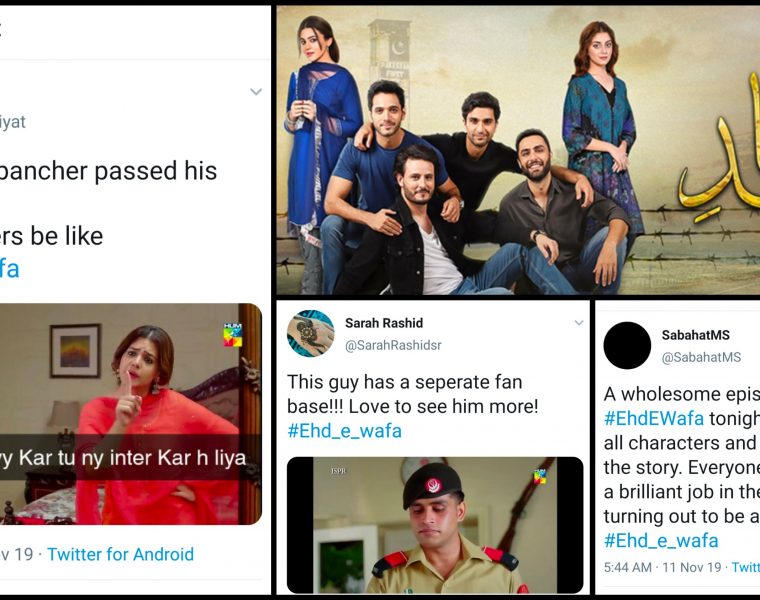Click SabahatMS's black circular avatar
760x600 pixels.
click(627, 345)
